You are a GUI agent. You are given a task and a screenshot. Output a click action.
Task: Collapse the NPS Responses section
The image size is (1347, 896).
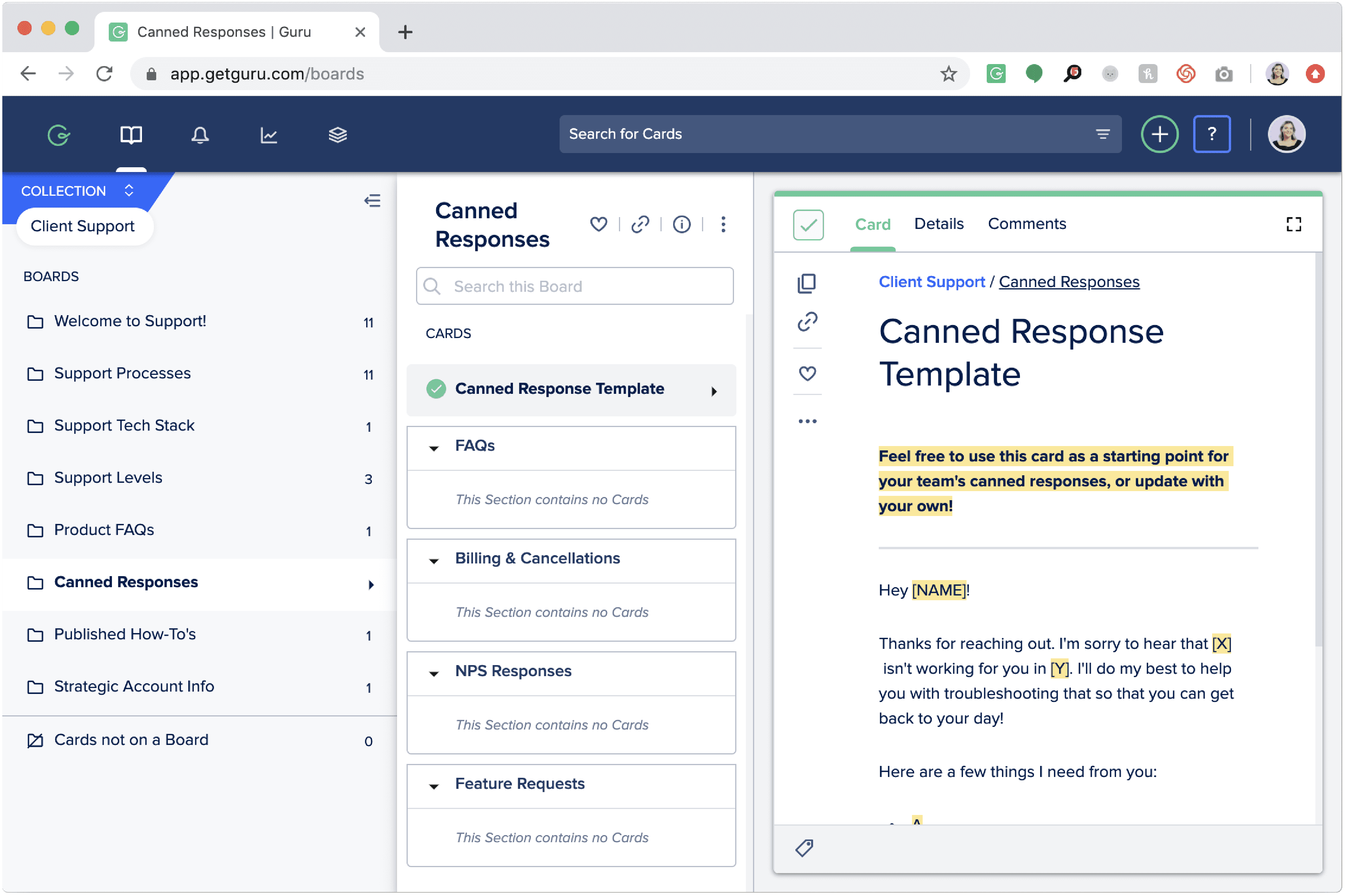tap(434, 671)
